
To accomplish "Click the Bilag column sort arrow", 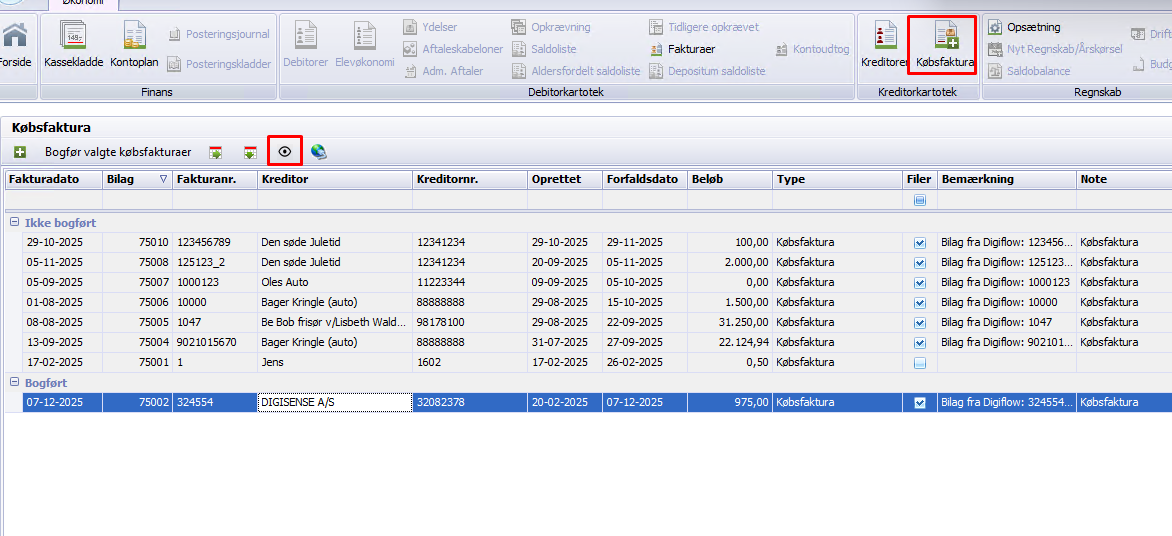I will [164, 179].
